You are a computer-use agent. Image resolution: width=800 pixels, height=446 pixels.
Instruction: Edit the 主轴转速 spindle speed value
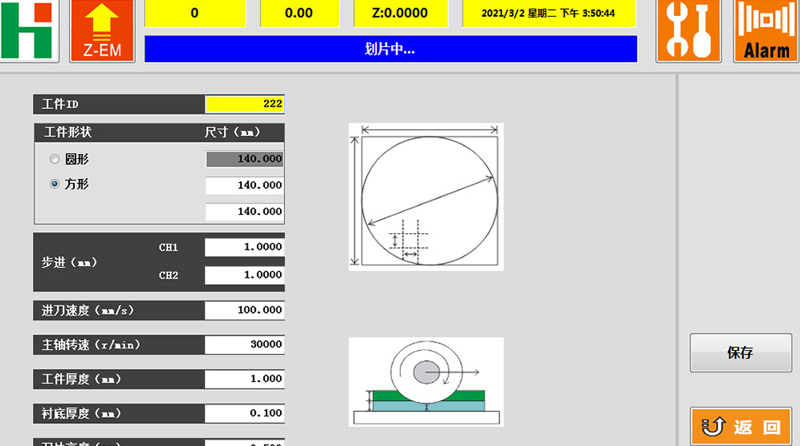coord(245,345)
